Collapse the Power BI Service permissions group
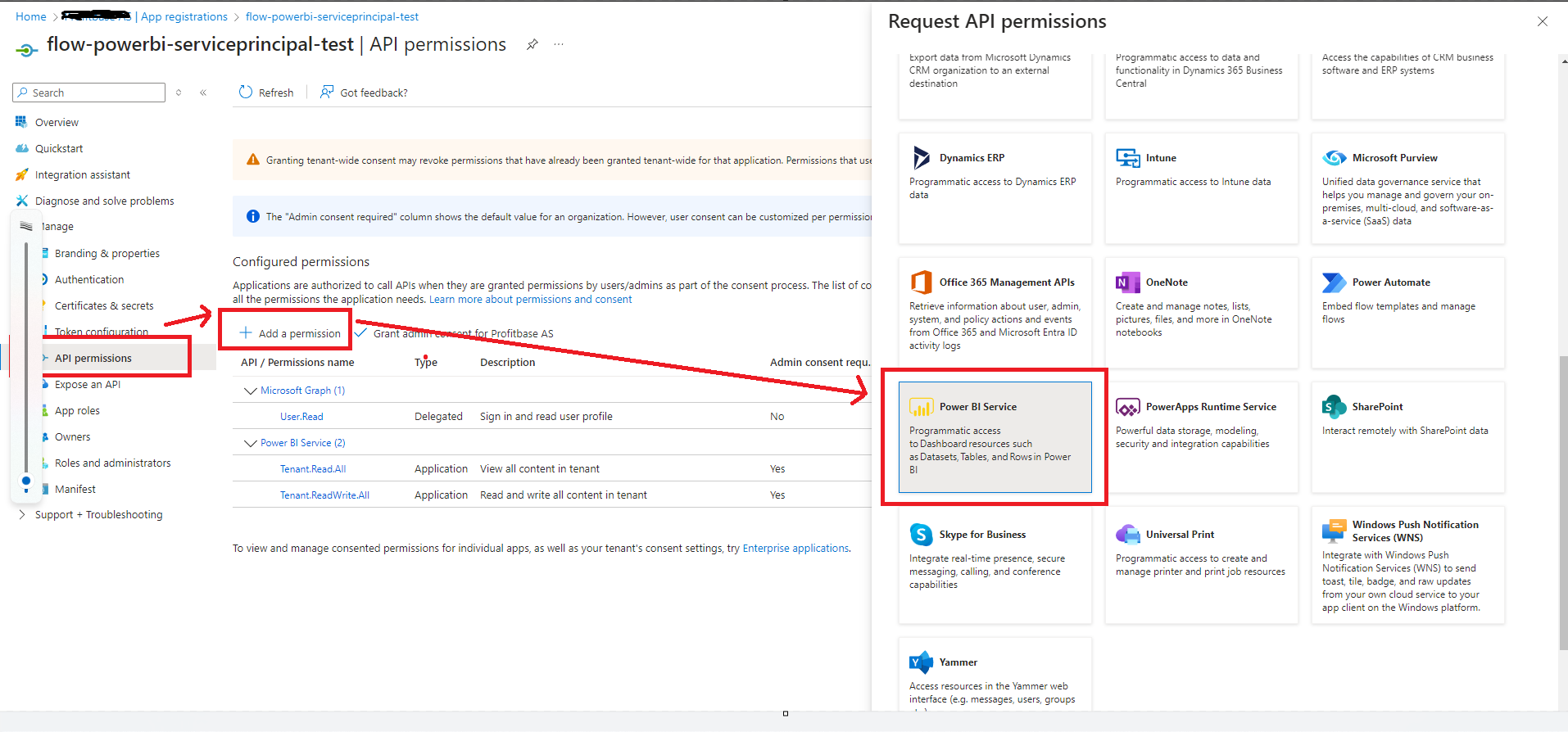1568x732 pixels. pos(251,443)
